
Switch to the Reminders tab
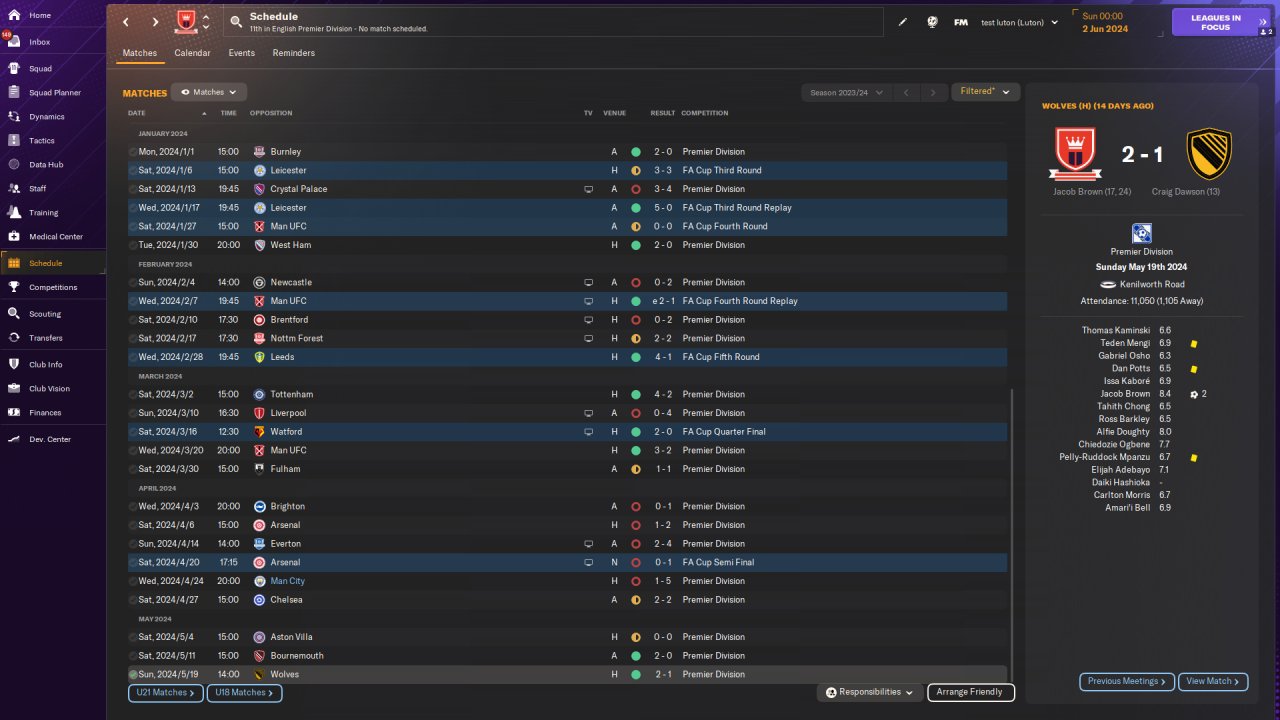pyautogui.click(x=294, y=53)
